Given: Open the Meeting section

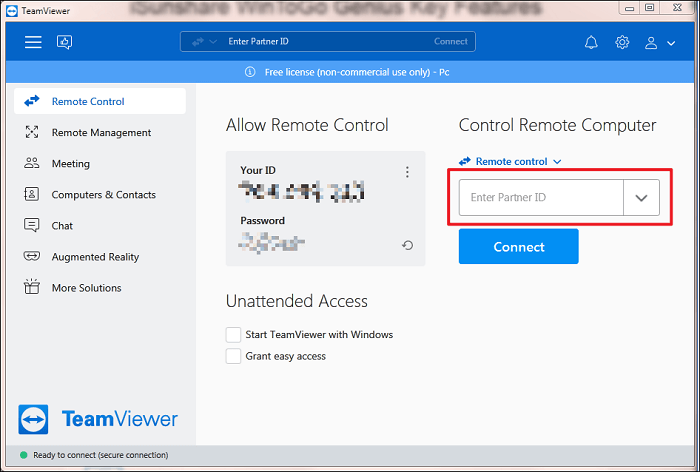Looking at the screenshot, I should pyautogui.click(x=100, y=163).
